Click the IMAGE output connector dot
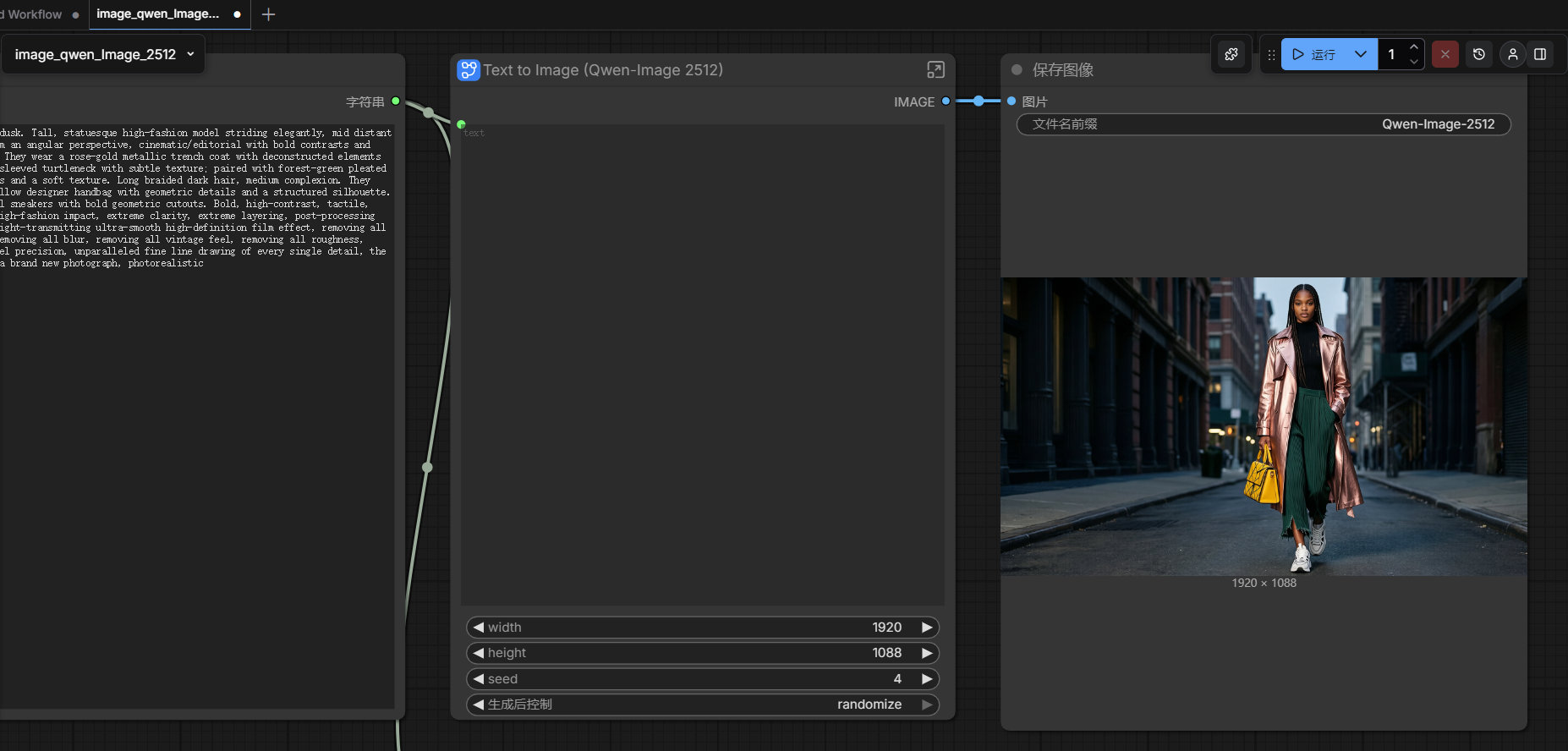The height and width of the screenshot is (751, 1568). coord(946,101)
